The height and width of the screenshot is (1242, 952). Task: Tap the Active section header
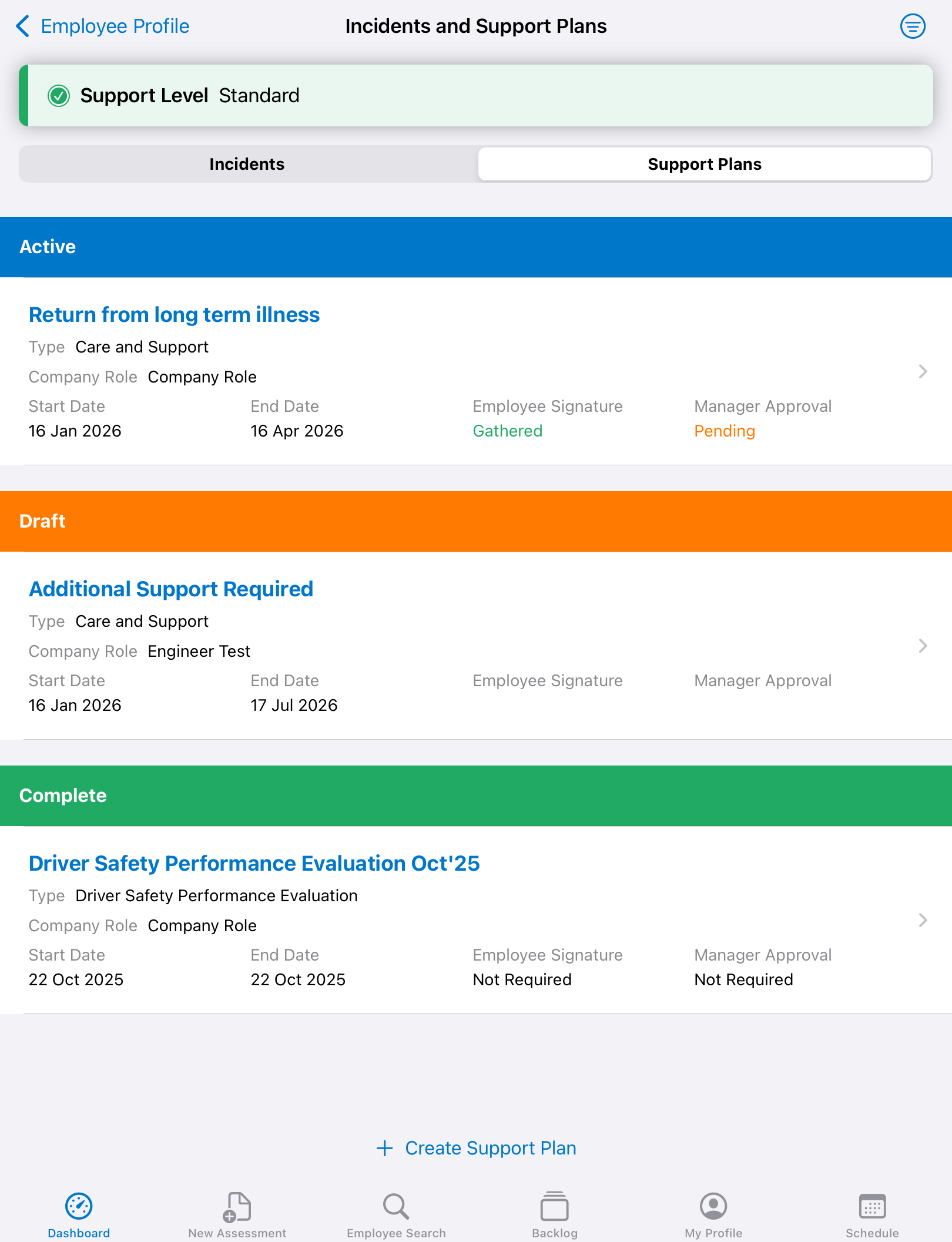pos(476,247)
